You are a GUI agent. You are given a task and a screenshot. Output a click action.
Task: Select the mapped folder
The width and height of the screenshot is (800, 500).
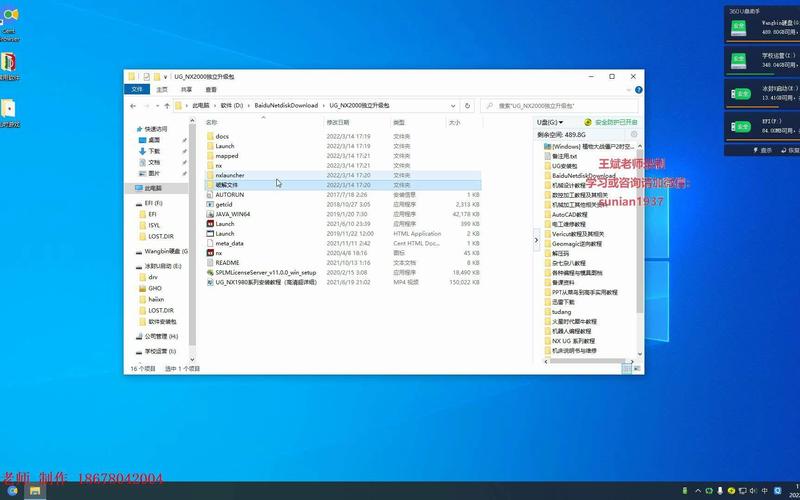(227, 156)
